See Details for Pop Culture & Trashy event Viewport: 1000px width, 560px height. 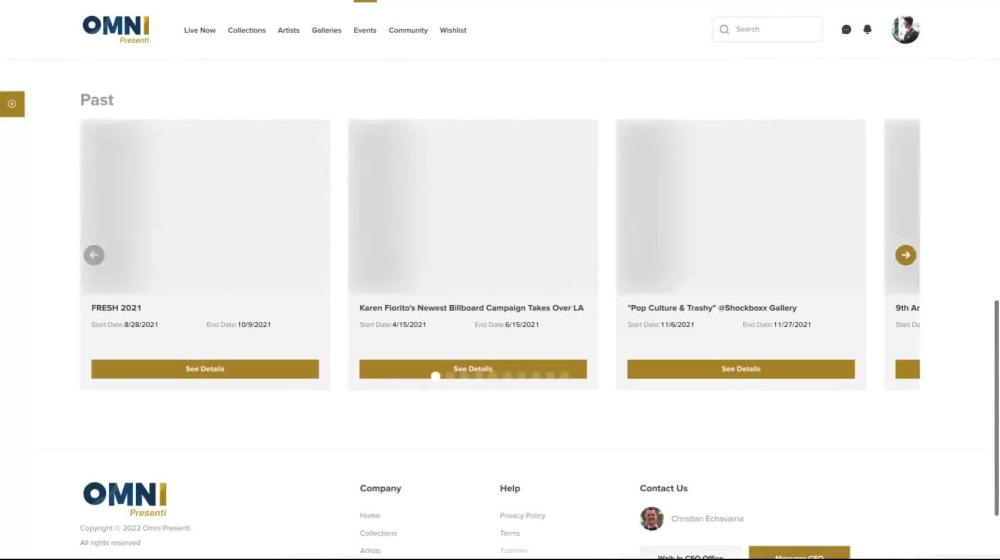(740, 369)
